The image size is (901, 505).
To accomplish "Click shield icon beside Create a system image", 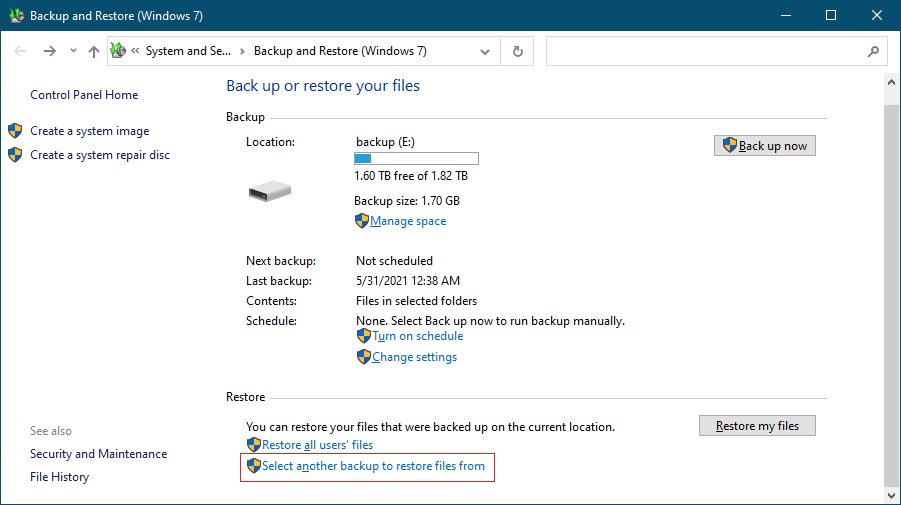I will pos(16,131).
